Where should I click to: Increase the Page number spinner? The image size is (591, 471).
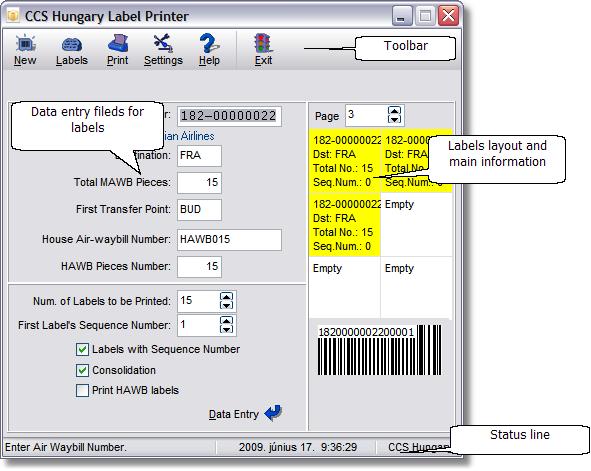(x=394, y=111)
